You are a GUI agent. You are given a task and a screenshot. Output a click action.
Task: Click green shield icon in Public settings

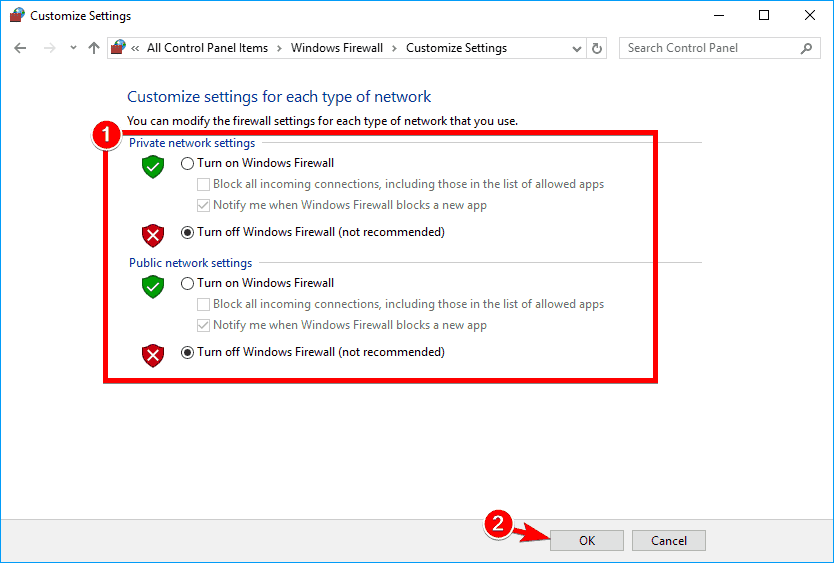pyautogui.click(x=153, y=287)
